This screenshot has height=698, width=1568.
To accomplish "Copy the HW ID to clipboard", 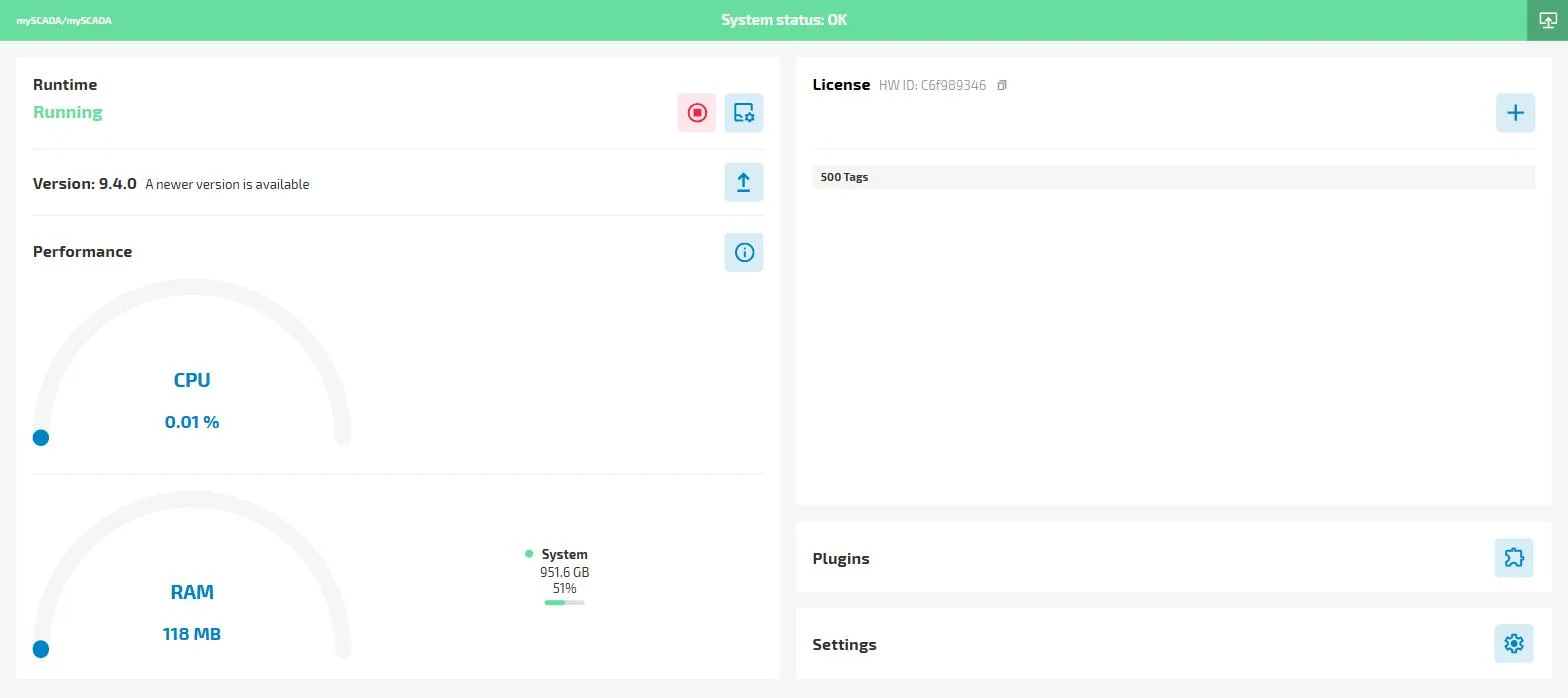I will (1002, 85).
